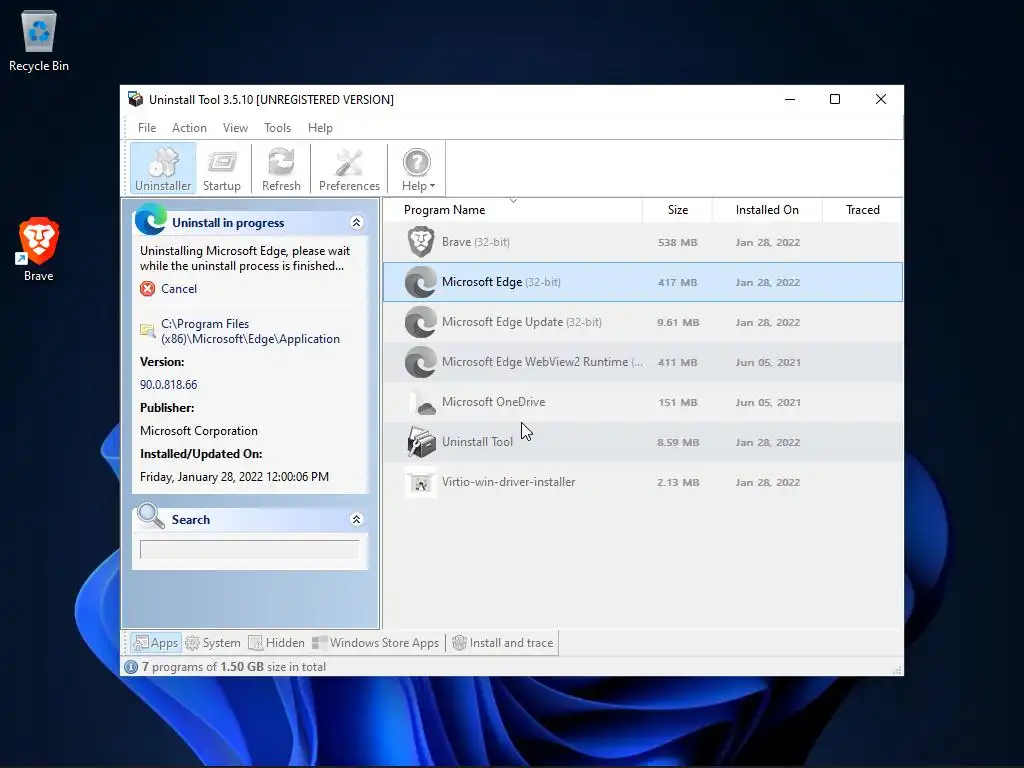Select the Brave (32-bit) program row
The width and height of the screenshot is (1024, 768).
tap(643, 242)
